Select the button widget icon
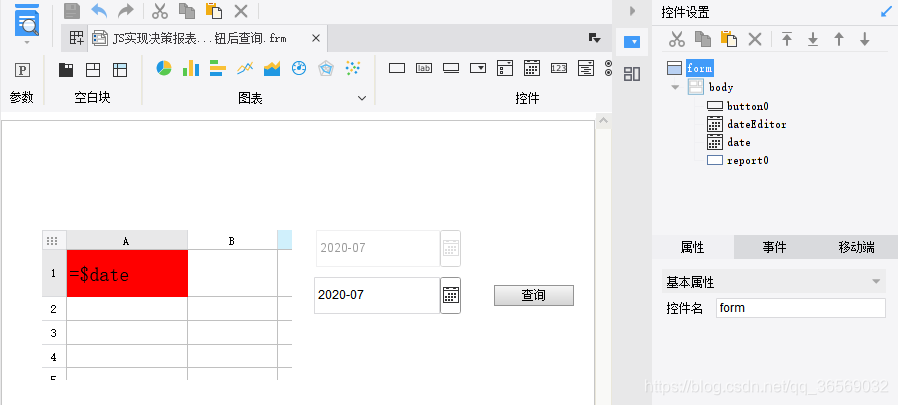Screen dimensions: 898x405 click(451, 68)
